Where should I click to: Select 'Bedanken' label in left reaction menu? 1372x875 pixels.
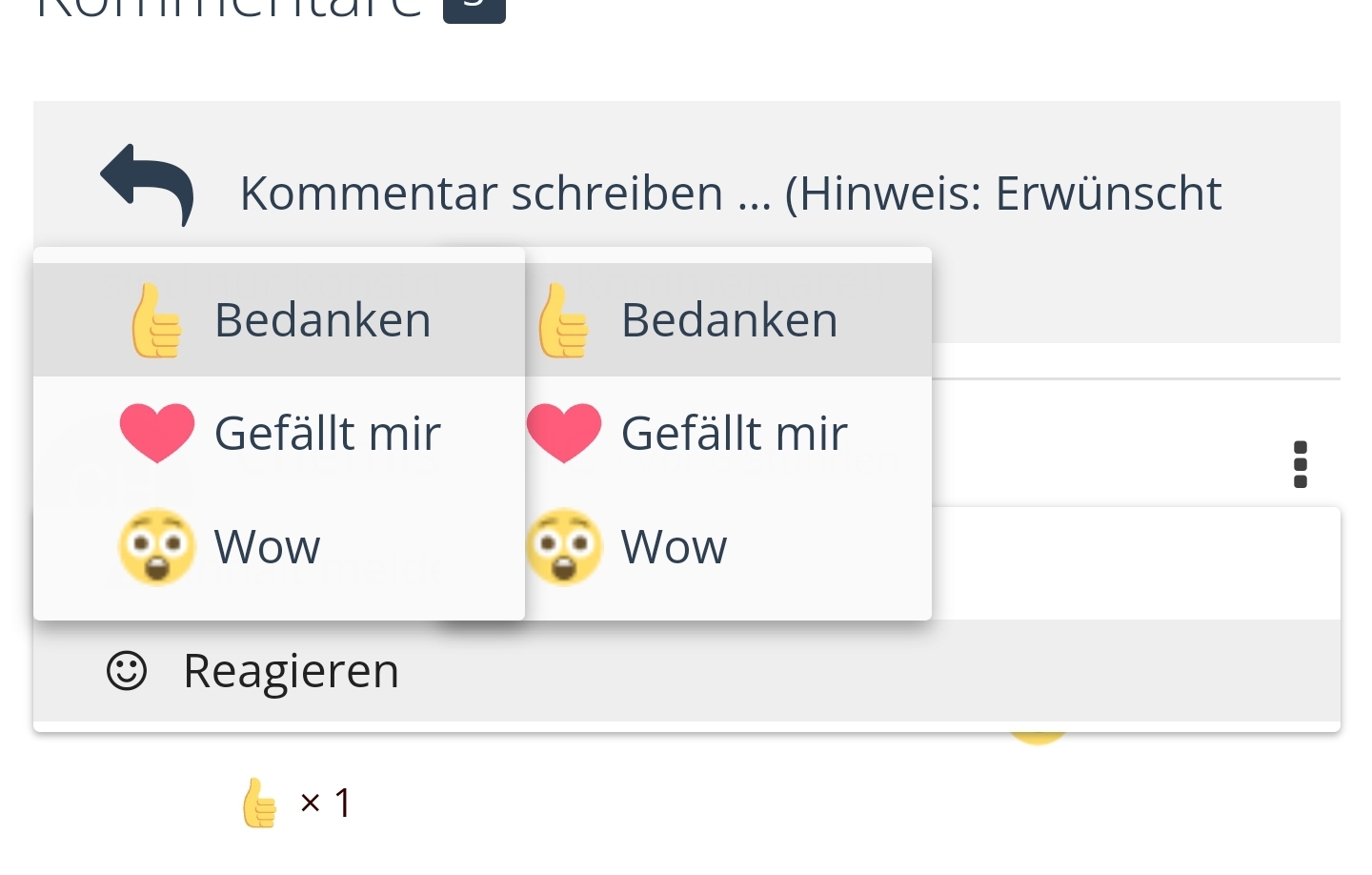(x=323, y=320)
